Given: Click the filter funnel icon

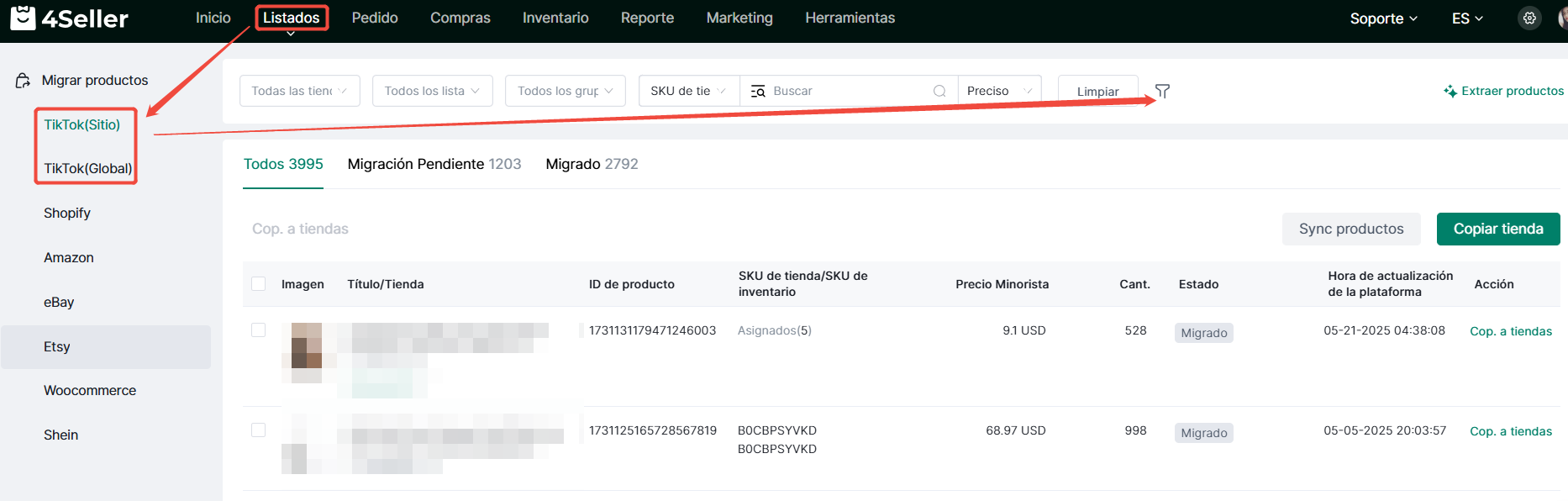Looking at the screenshot, I should [1162, 91].
